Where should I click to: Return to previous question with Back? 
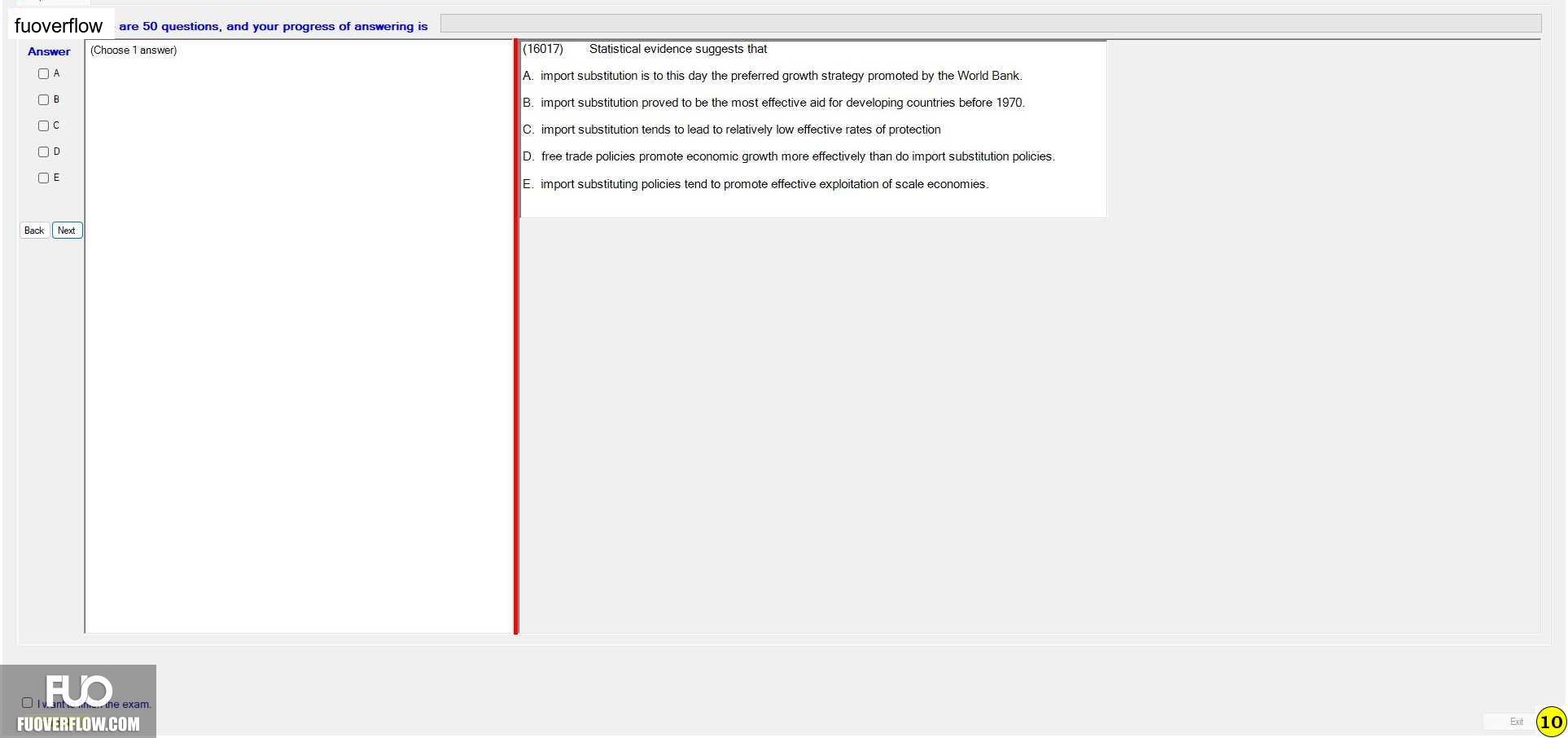click(34, 231)
